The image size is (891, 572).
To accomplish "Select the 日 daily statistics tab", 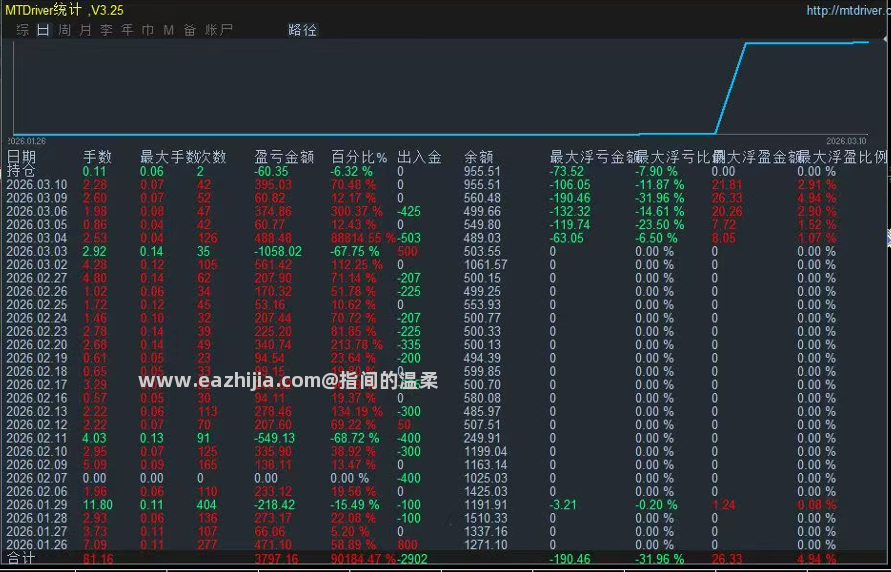I will 43,30.
